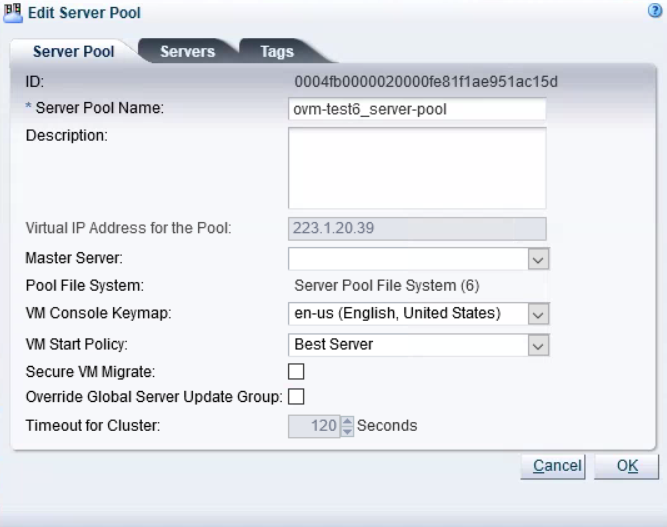This screenshot has width=667, height=527.
Task: Click the Server Pool Name text field
Action: click(417, 109)
